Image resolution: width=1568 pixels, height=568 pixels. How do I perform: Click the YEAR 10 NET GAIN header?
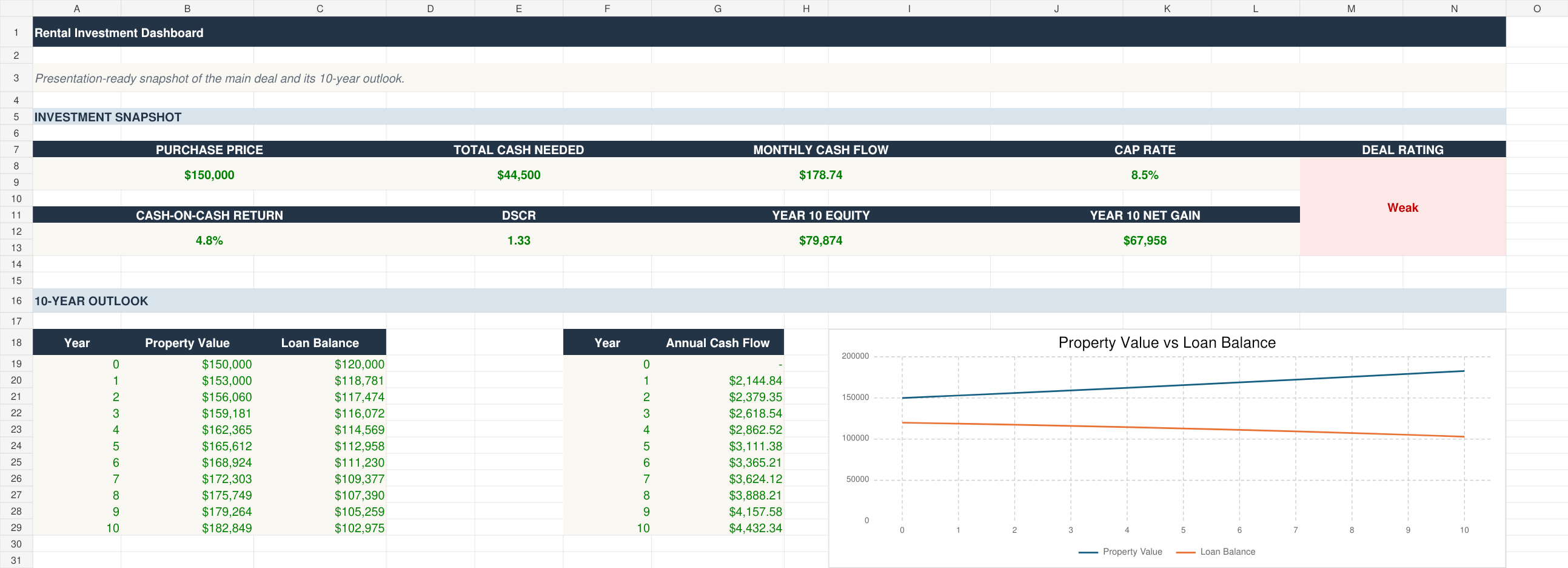point(1145,215)
